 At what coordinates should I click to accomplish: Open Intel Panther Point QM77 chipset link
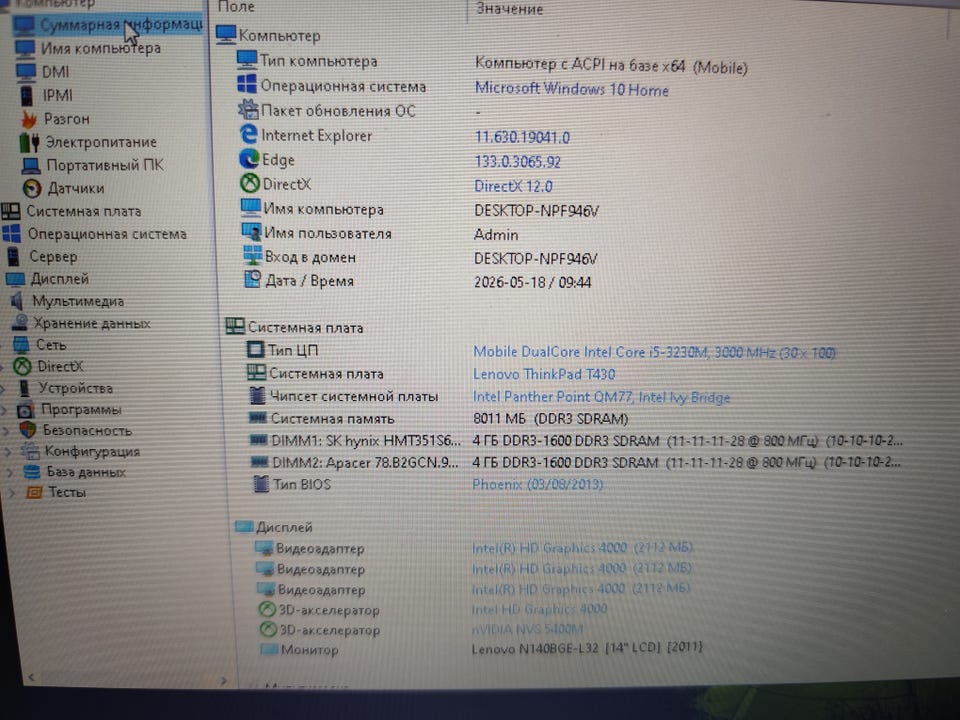point(601,397)
